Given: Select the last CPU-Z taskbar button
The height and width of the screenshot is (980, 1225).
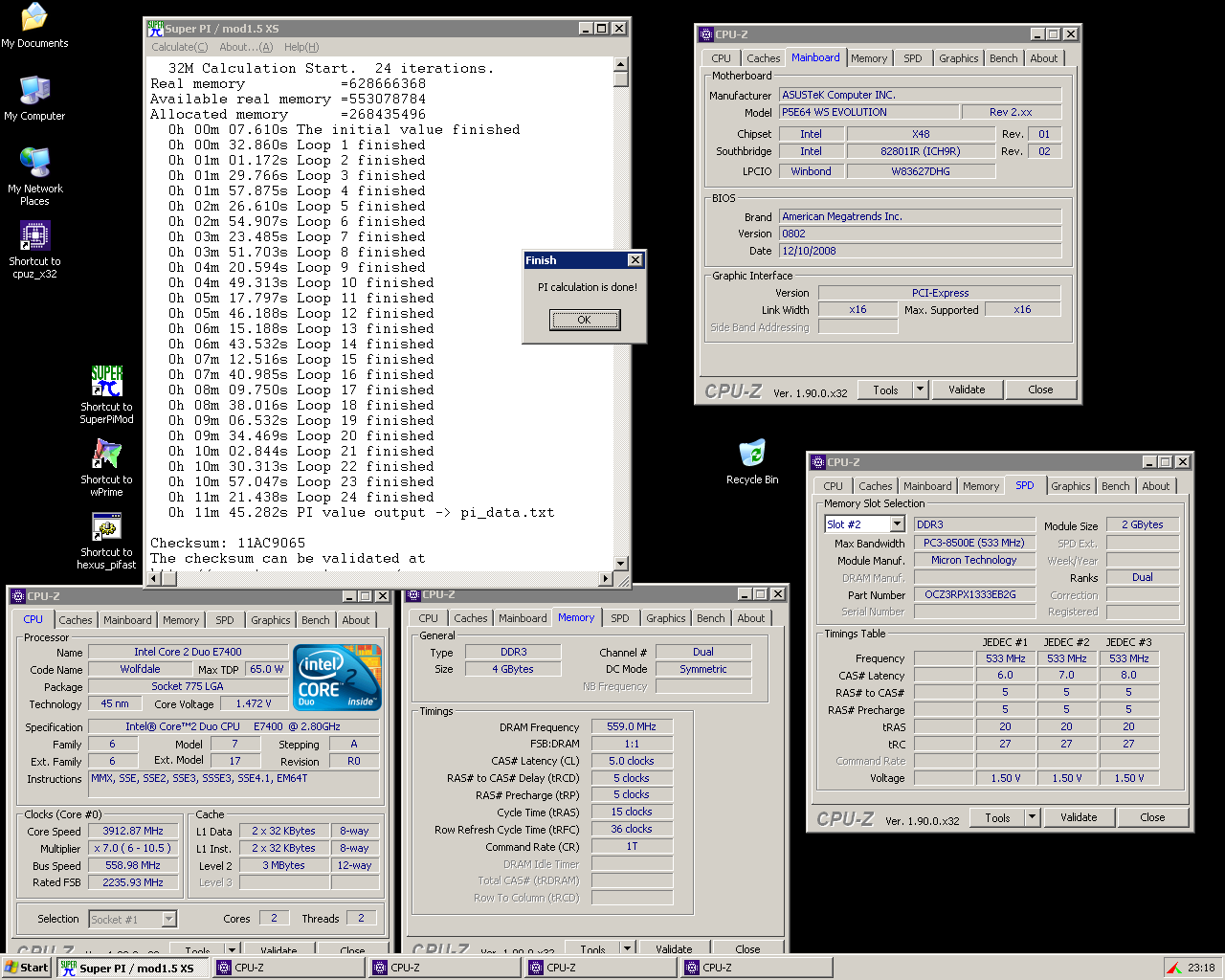Looking at the screenshot, I should coord(756,968).
